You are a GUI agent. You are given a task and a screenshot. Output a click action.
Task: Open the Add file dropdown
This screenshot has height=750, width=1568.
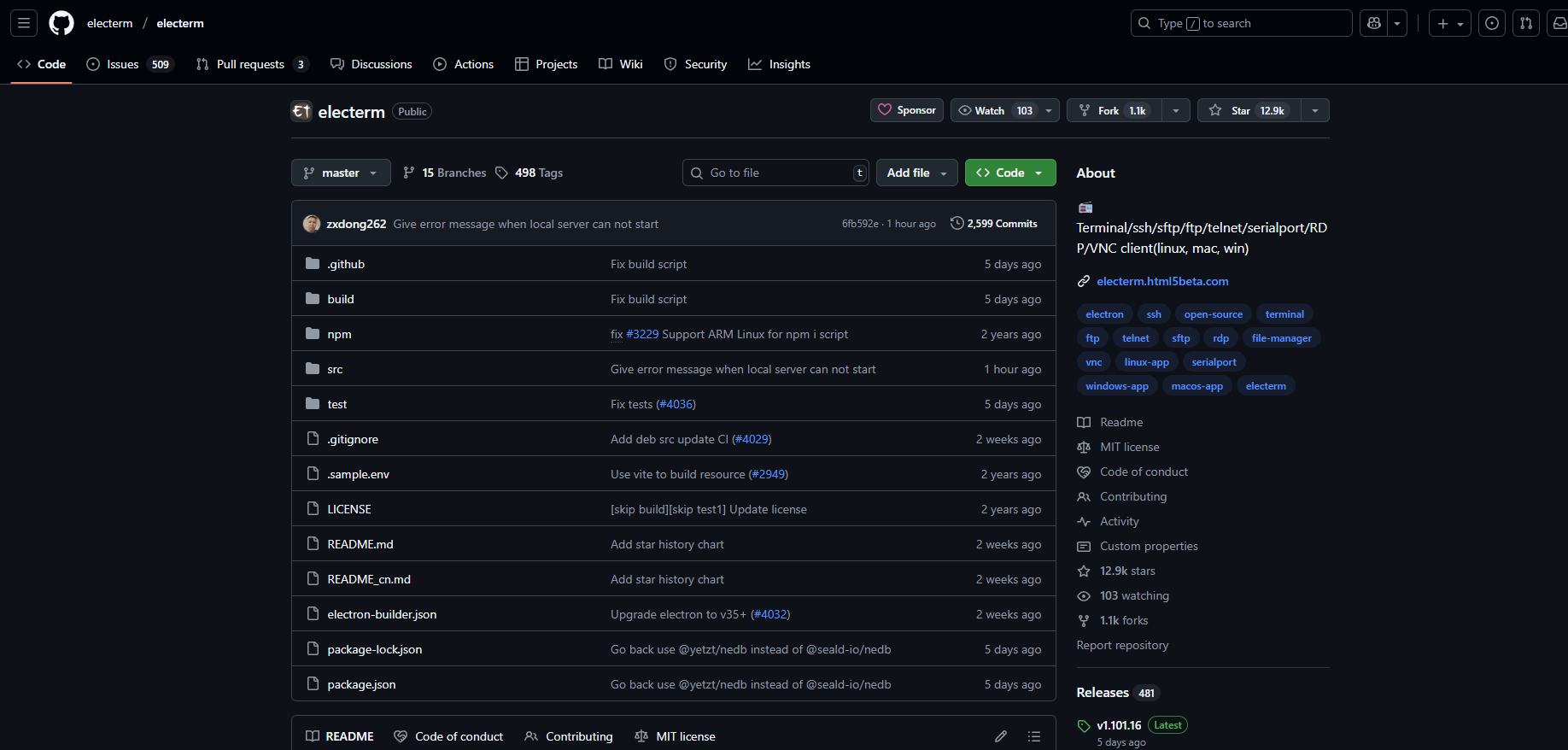pyautogui.click(x=917, y=173)
